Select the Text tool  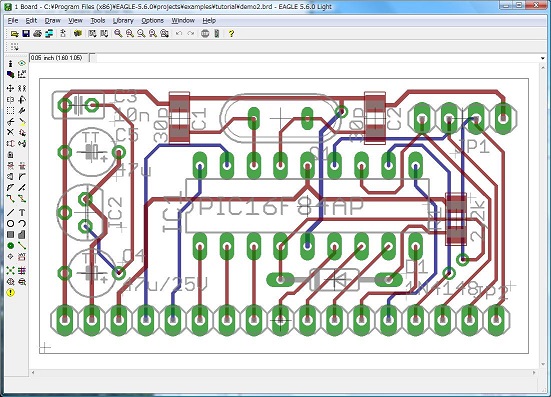tap(22, 213)
